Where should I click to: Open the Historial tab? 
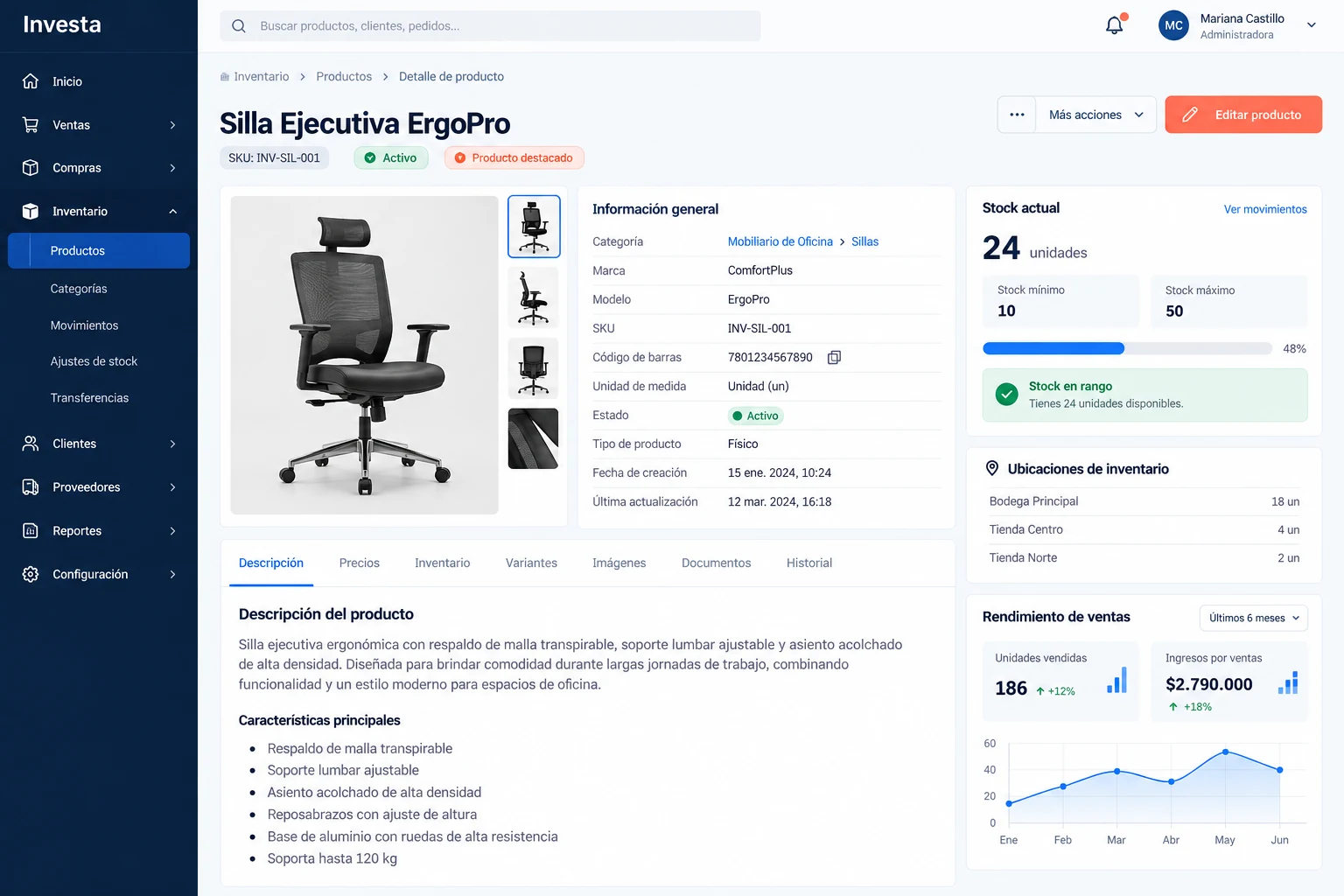tap(809, 563)
